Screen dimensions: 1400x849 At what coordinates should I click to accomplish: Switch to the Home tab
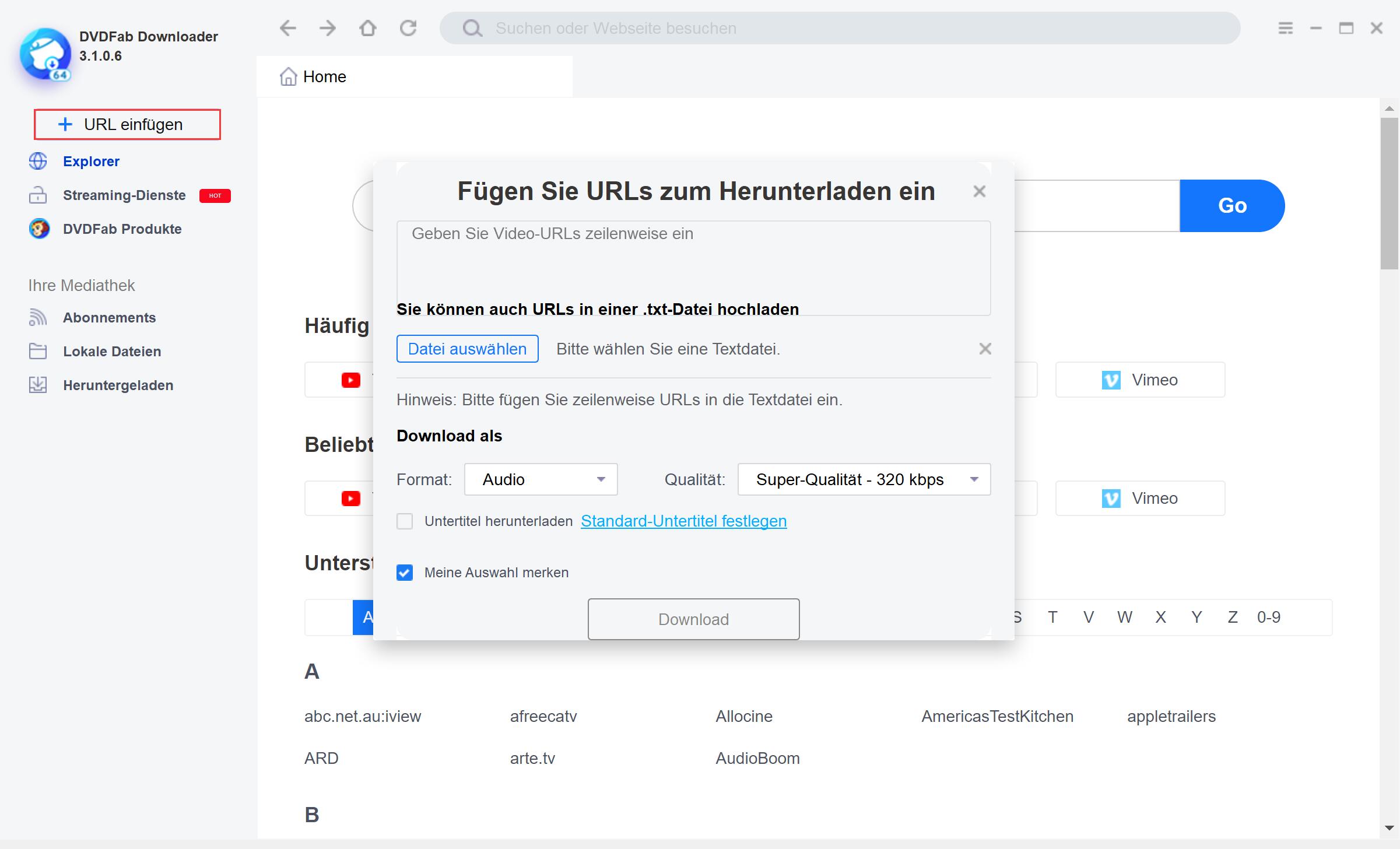[x=415, y=76]
